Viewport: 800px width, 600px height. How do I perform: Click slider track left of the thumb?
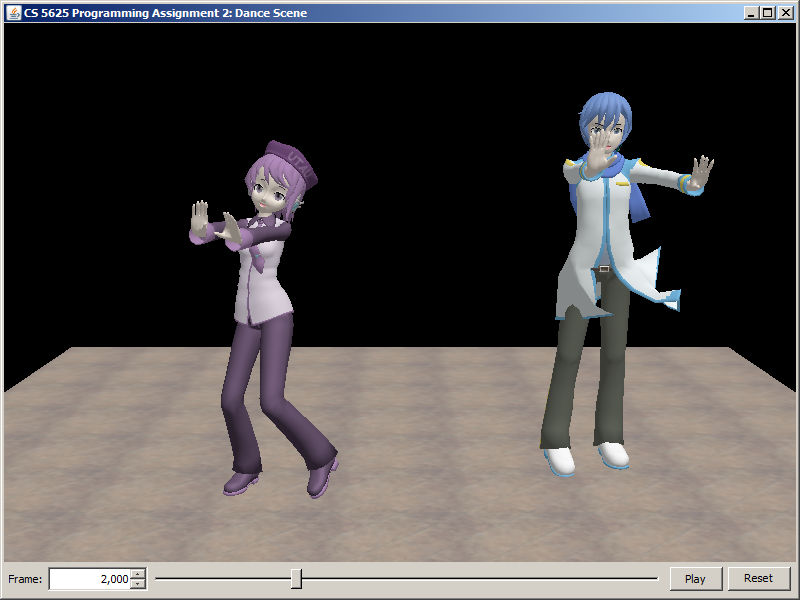click(x=220, y=578)
